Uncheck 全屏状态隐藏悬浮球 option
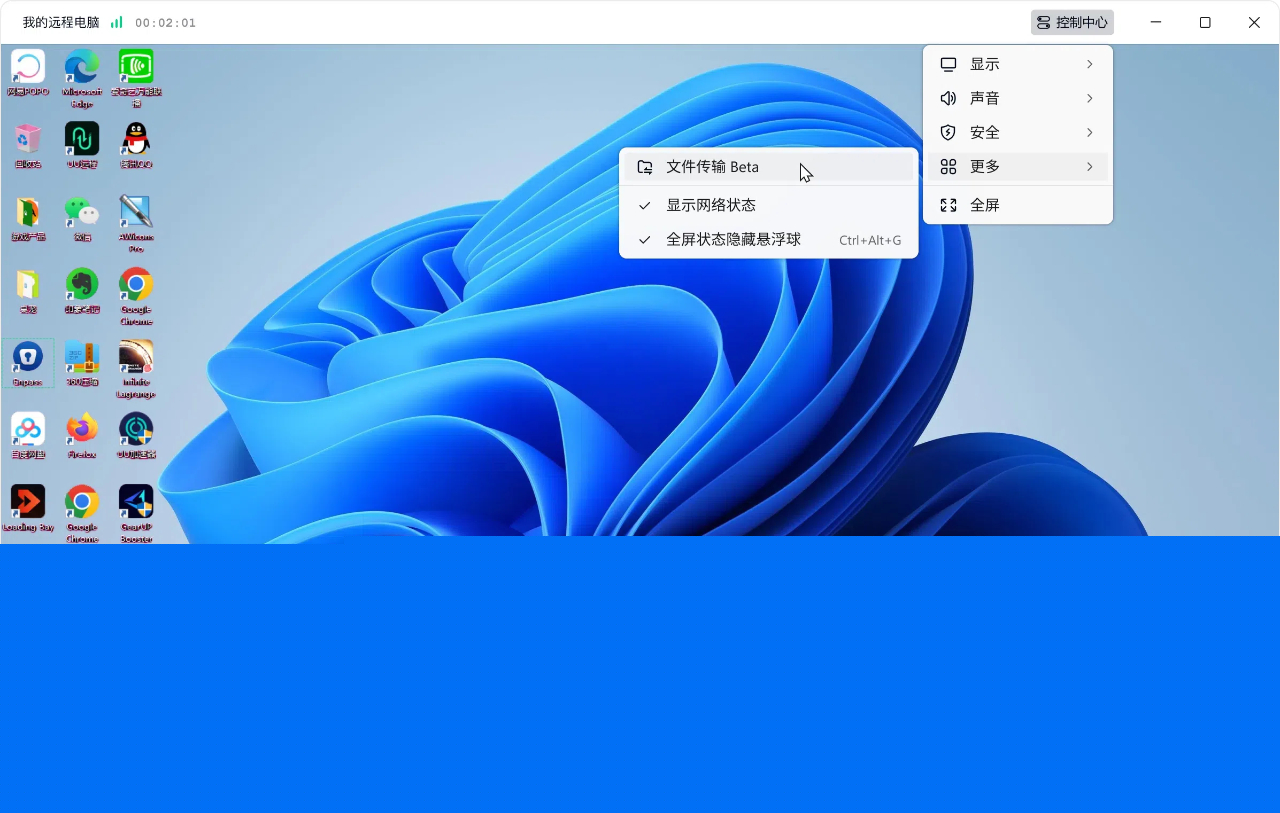Image resolution: width=1280 pixels, height=813 pixels. tap(736, 240)
